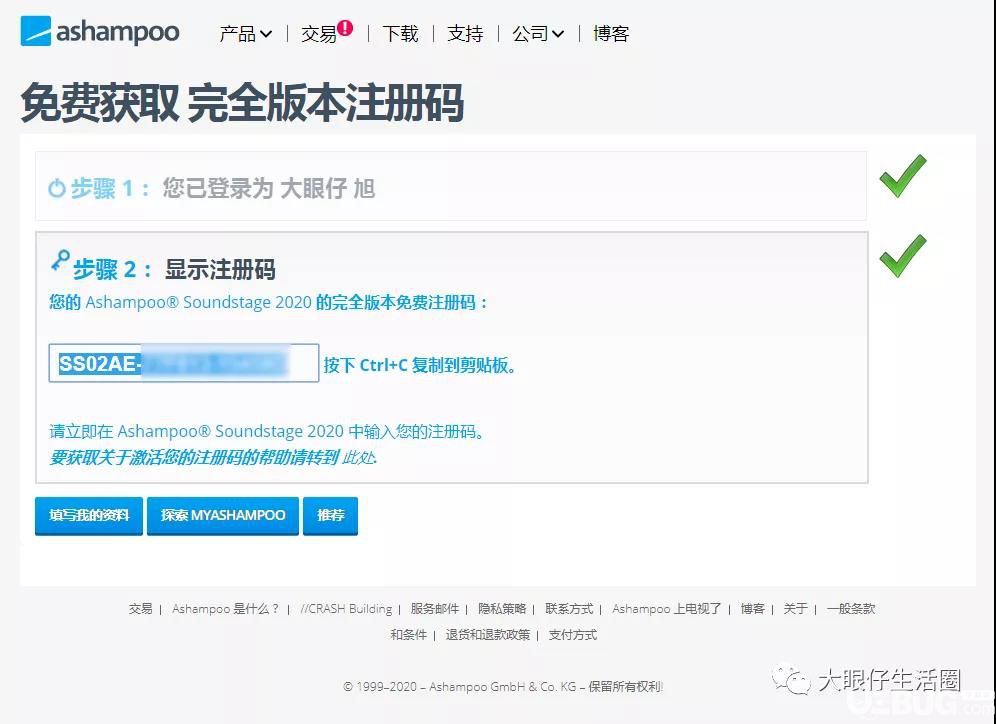Click the 填写我的资料 button
This screenshot has height=724, width=996.
89,516
